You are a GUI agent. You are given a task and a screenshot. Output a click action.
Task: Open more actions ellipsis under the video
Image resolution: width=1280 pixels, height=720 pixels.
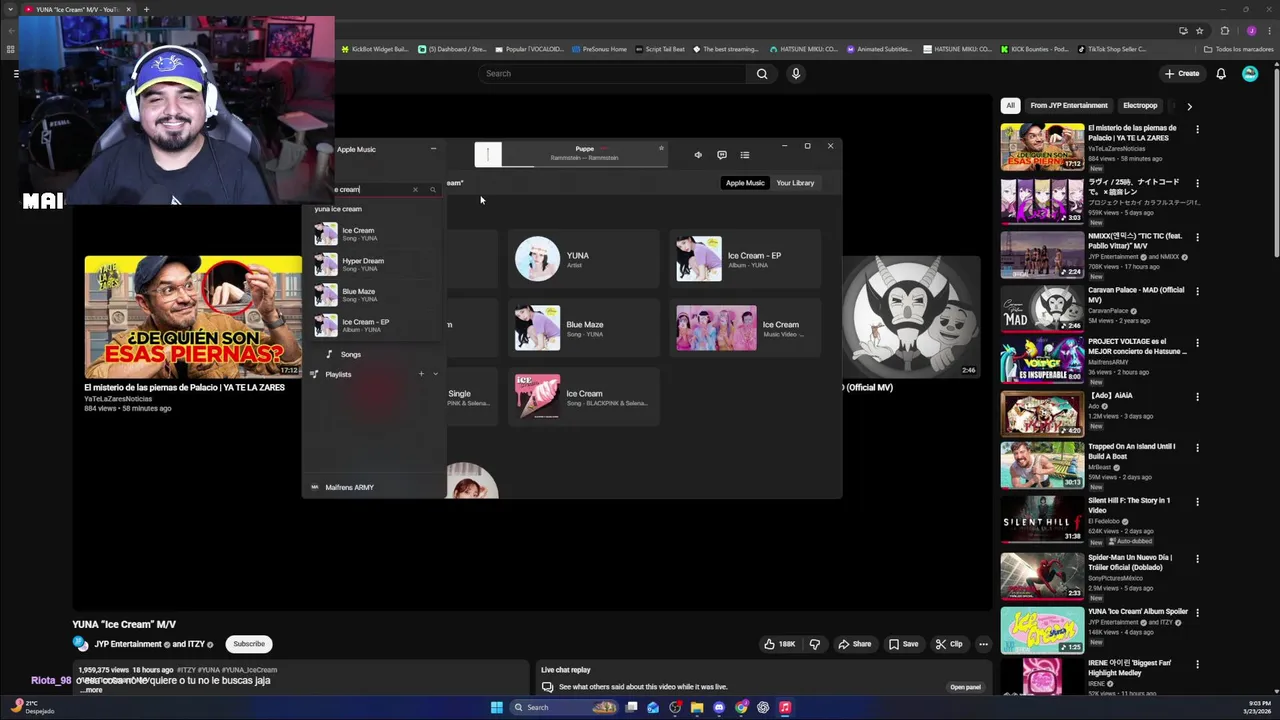tap(983, 644)
